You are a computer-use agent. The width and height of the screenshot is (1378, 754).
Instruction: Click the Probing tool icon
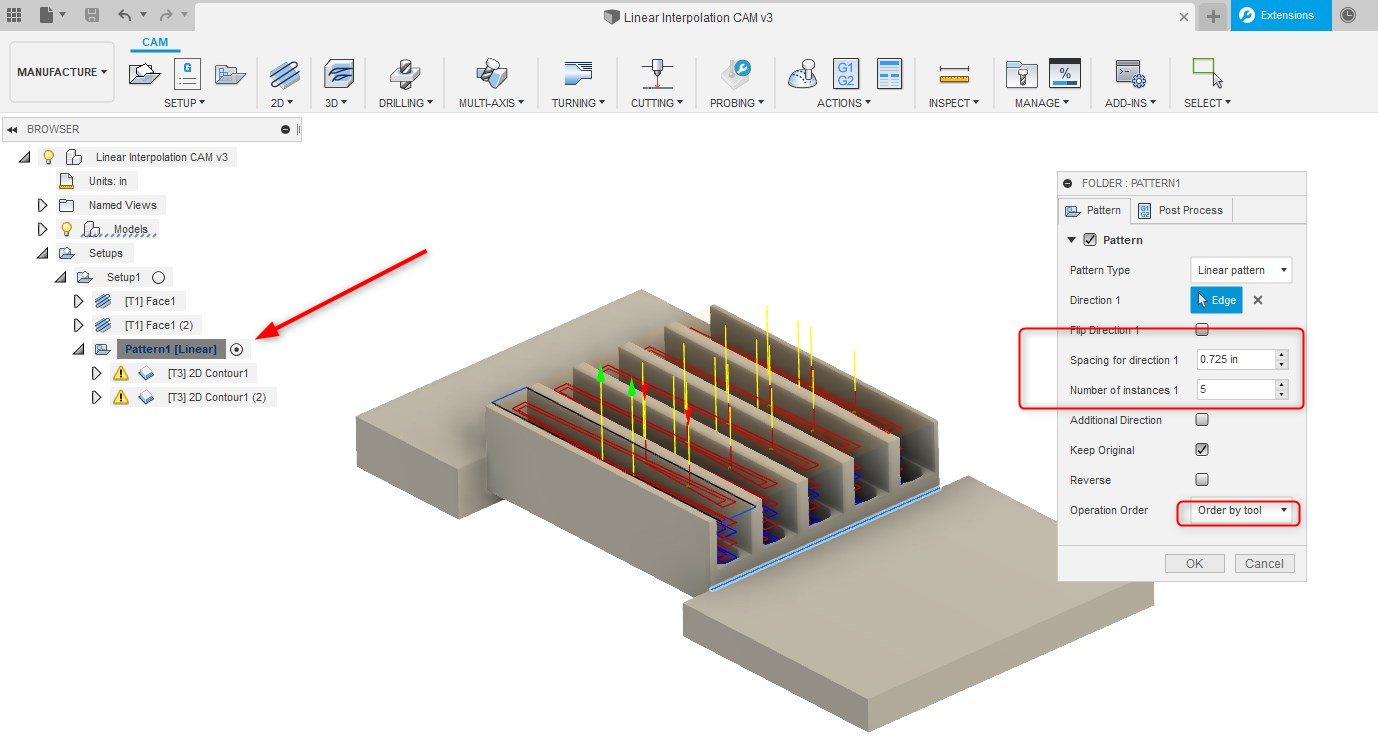point(736,74)
